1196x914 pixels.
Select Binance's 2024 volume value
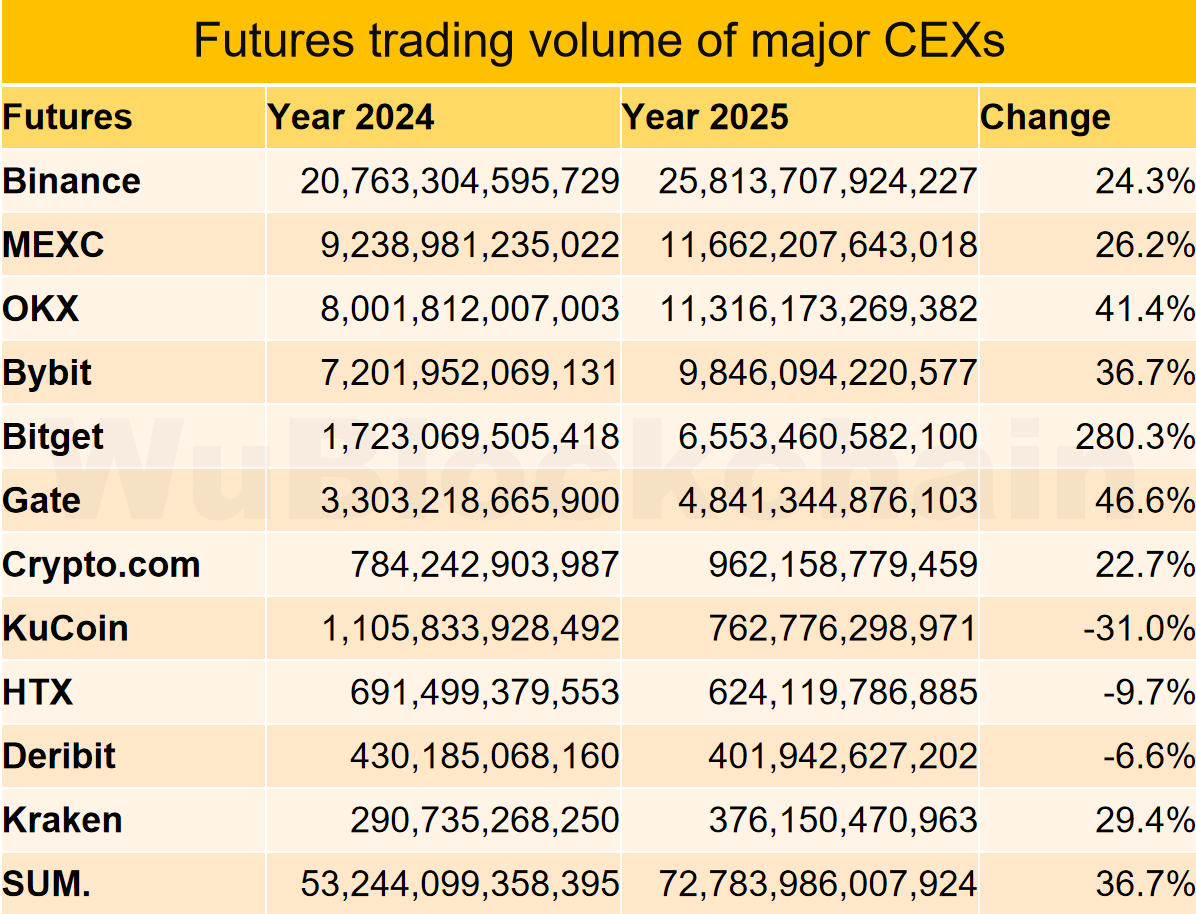[x=459, y=181]
